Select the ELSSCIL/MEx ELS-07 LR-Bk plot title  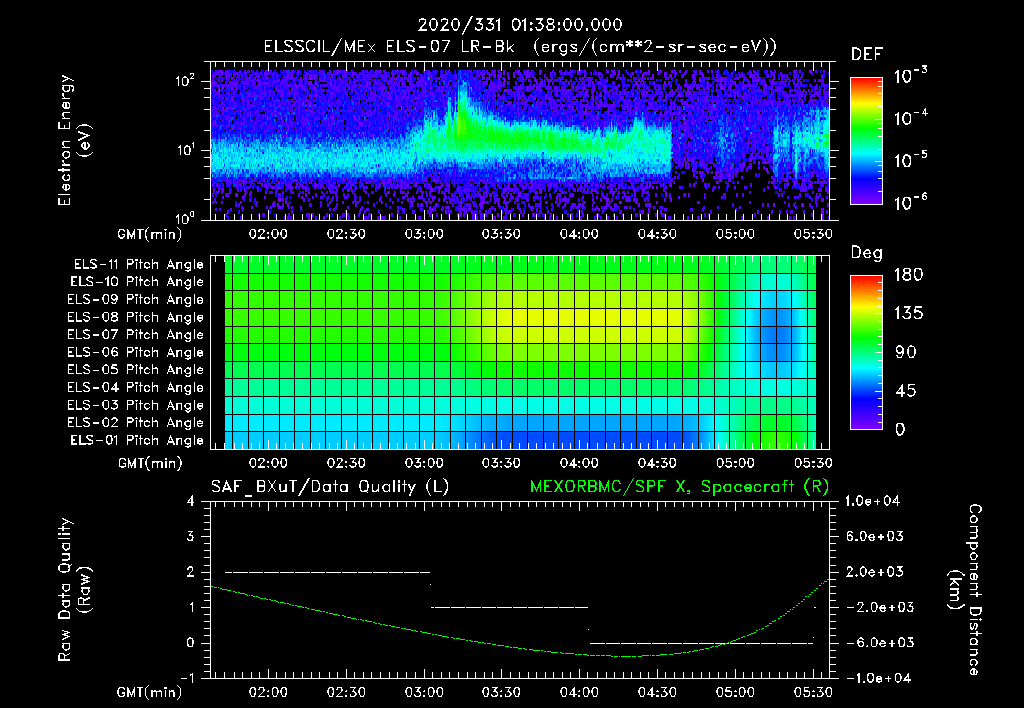click(x=520, y=47)
